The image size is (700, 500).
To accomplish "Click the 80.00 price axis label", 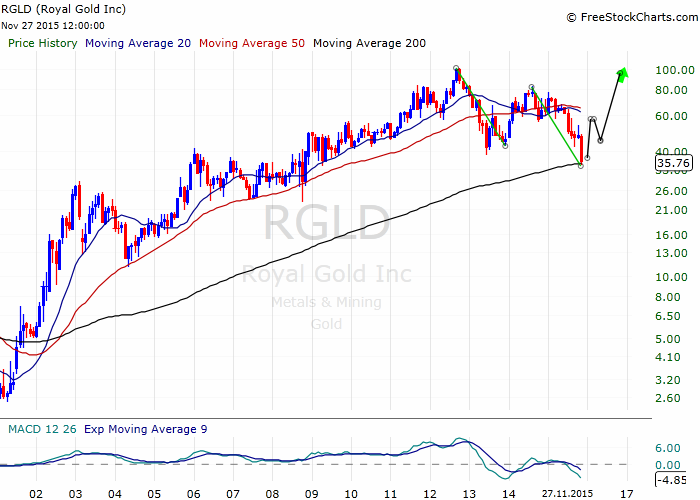I will click(671, 90).
